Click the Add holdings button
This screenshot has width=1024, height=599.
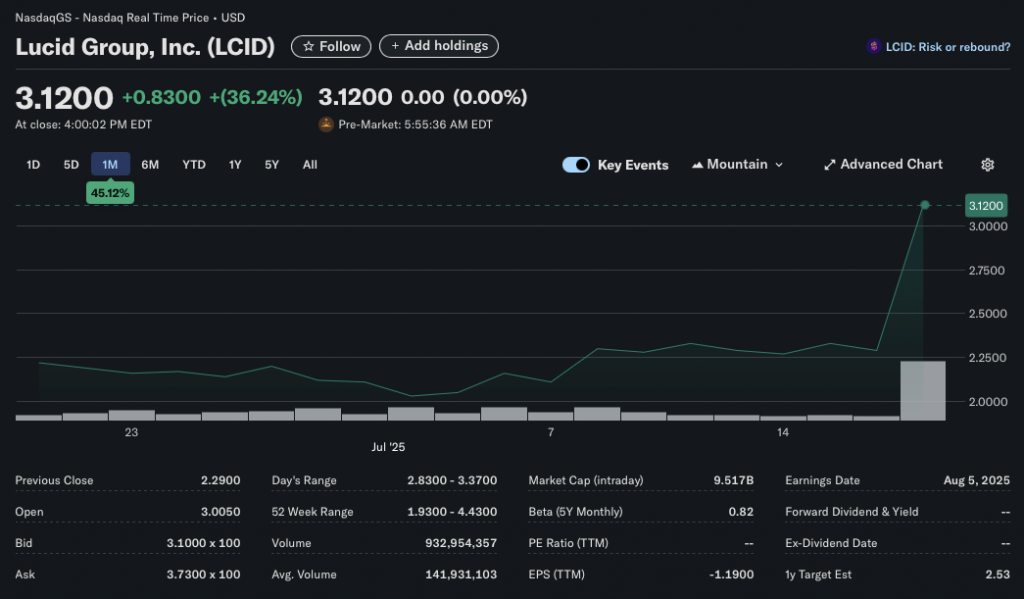click(x=439, y=46)
